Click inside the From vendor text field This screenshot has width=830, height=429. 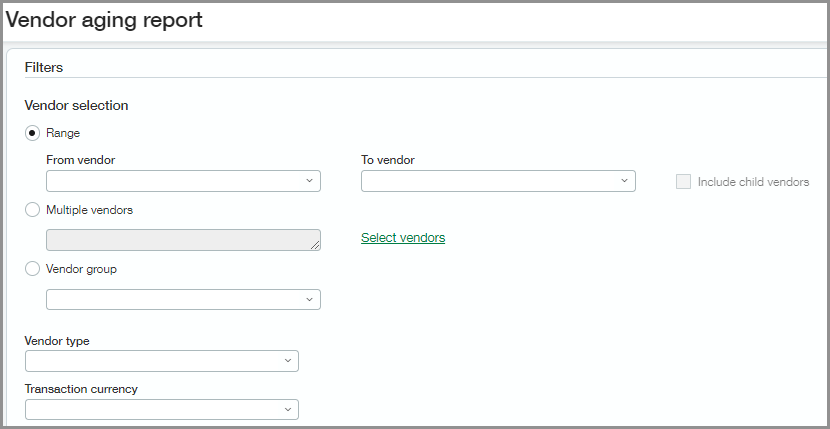(172, 181)
